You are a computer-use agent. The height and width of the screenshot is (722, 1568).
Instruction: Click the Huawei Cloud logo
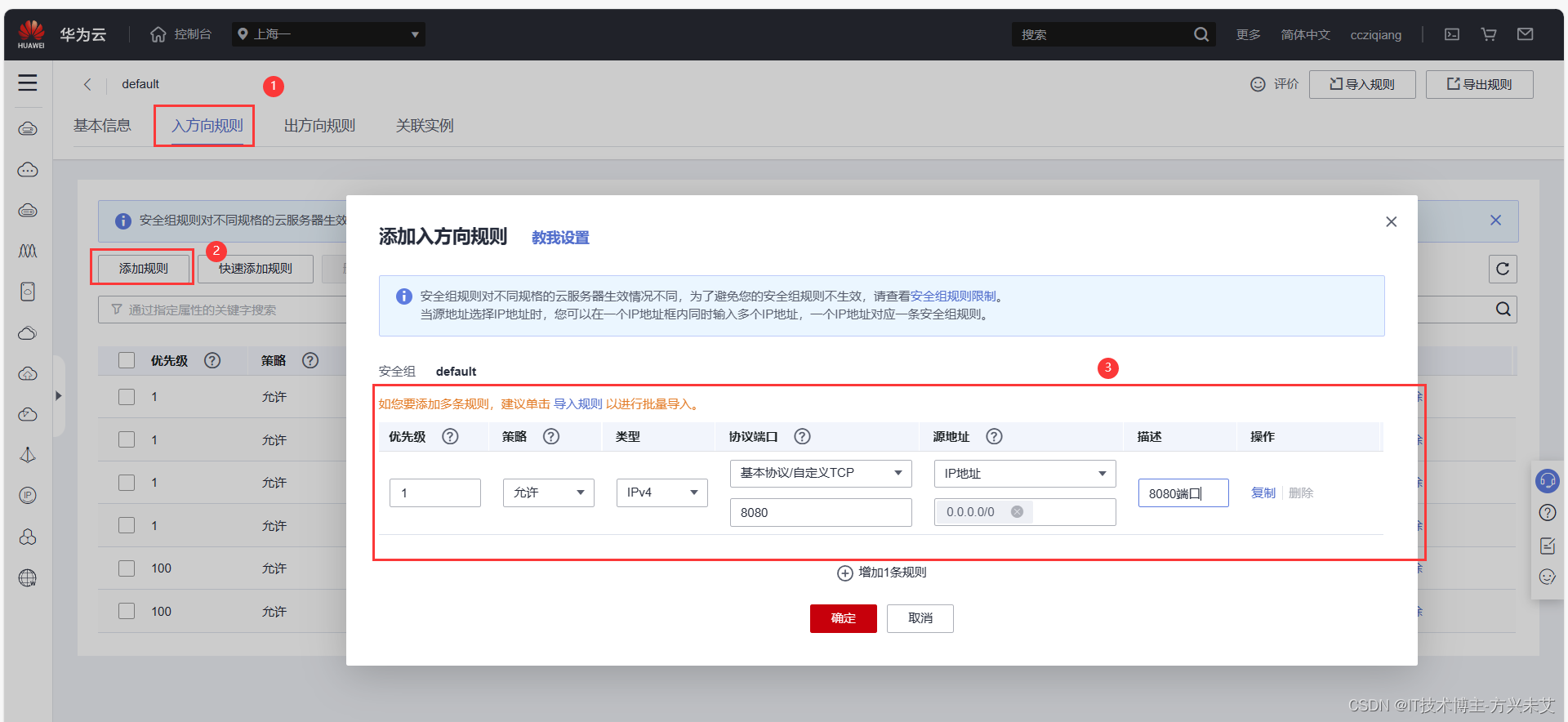tap(31, 34)
